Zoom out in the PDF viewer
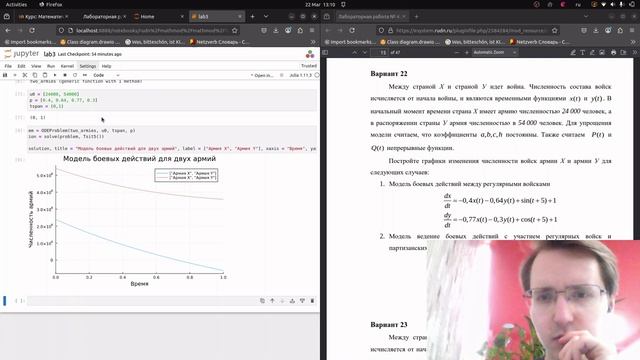The image size is (640, 360). click(457, 53)
